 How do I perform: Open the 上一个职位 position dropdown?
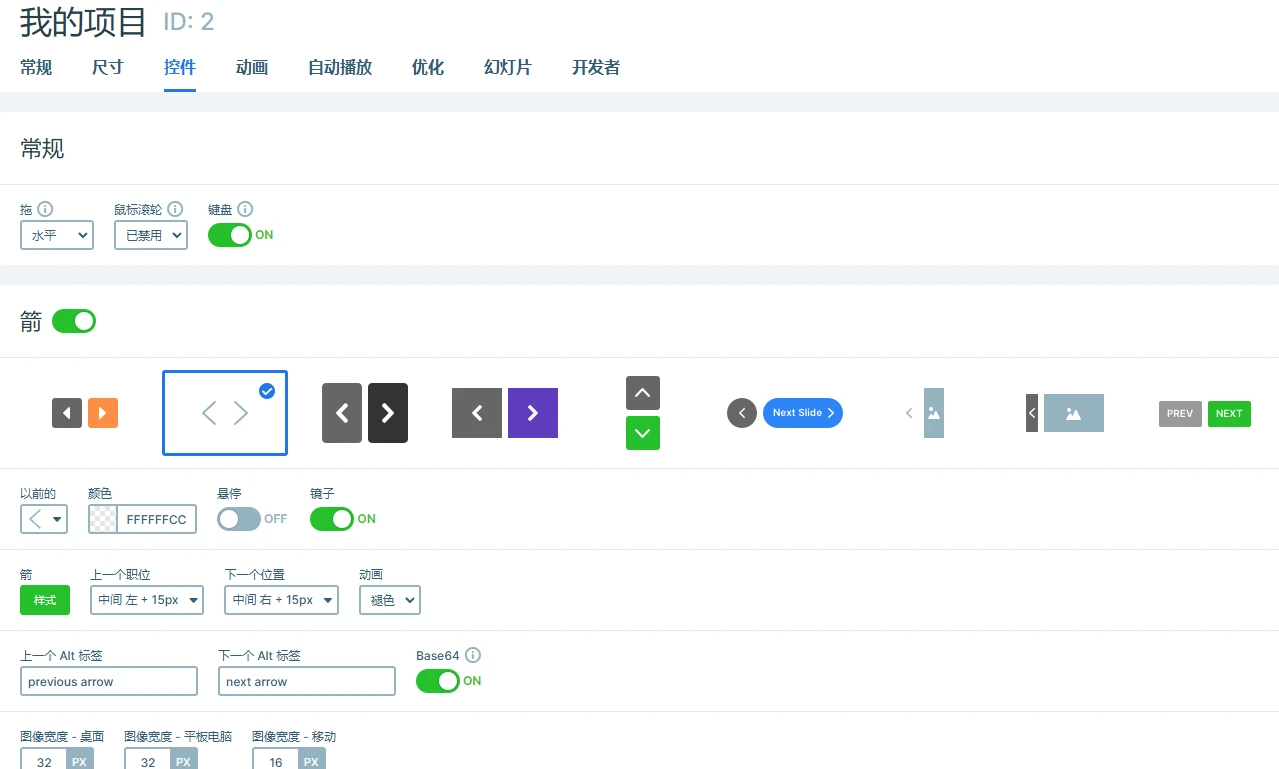tap(146, 600)
